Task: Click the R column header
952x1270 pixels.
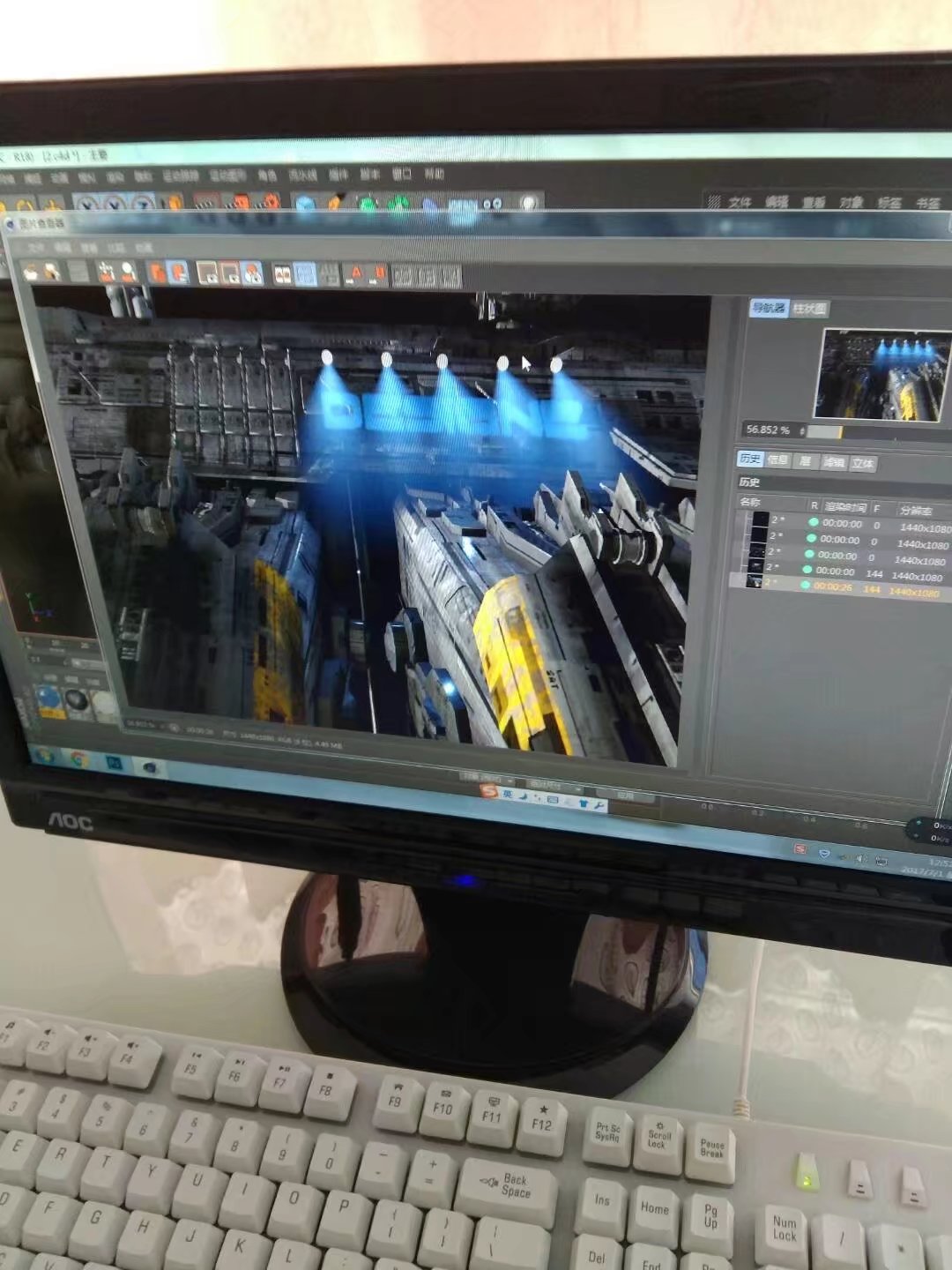Action: point(814,505)
